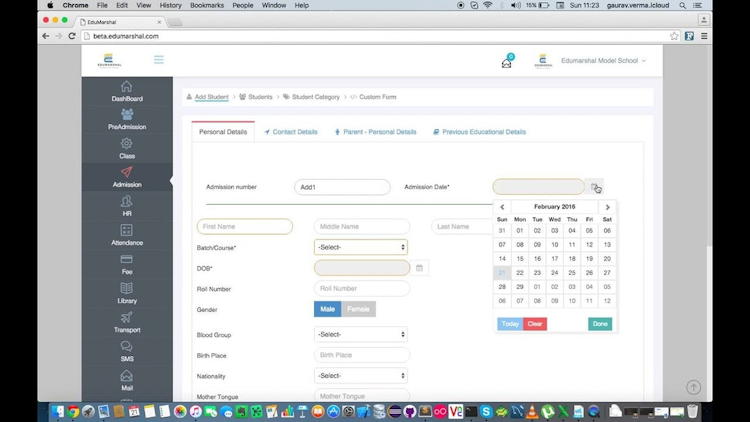Click the First Name field
The height and width of the screenshot is (422, 750).
[x=245, y=226]
